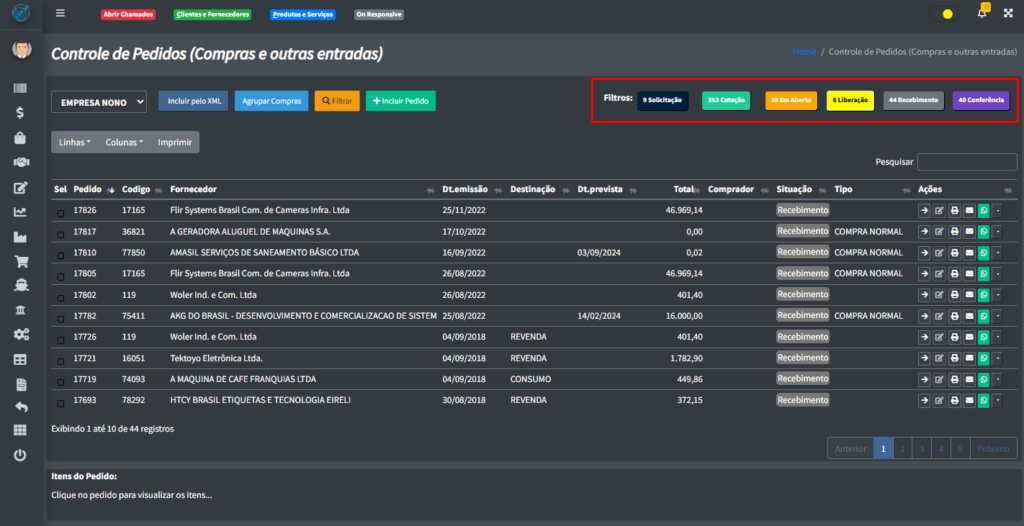This screenshot has width=1024, height=526.
Task: Click WhatsApp icon for order 17826
Action: [983, 210]
